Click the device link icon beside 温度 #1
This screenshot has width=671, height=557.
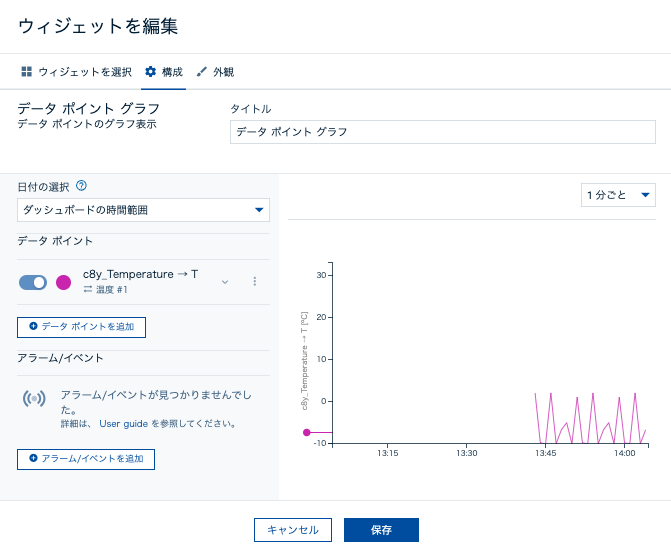tap(88, 290)
